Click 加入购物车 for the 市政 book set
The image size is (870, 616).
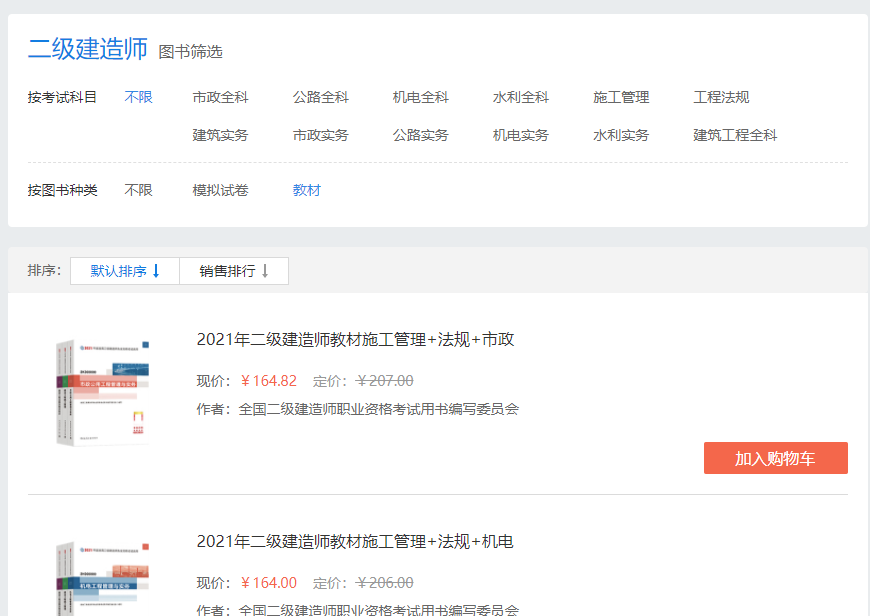(775, 458)
